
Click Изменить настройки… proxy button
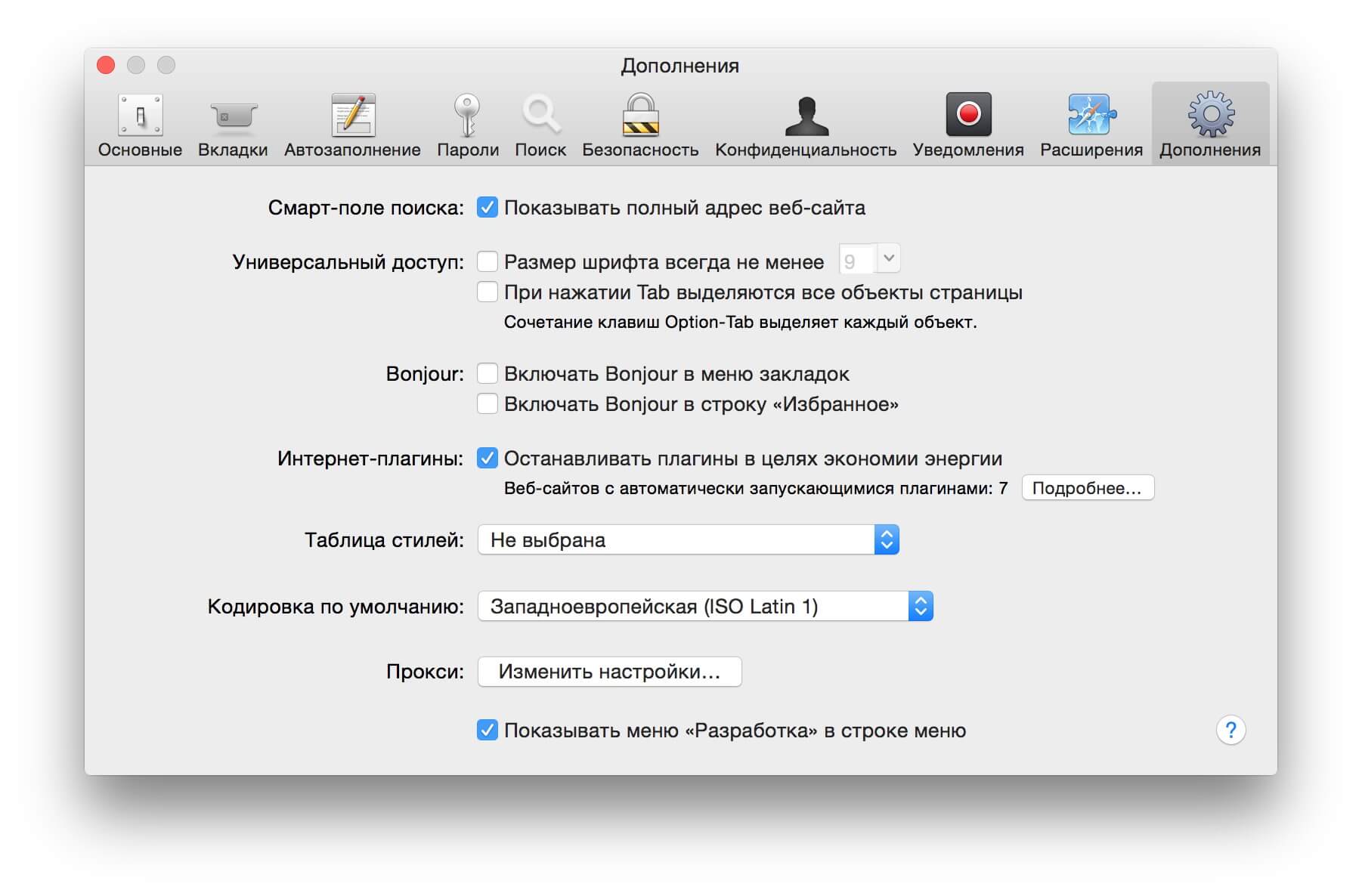point(609,671)
